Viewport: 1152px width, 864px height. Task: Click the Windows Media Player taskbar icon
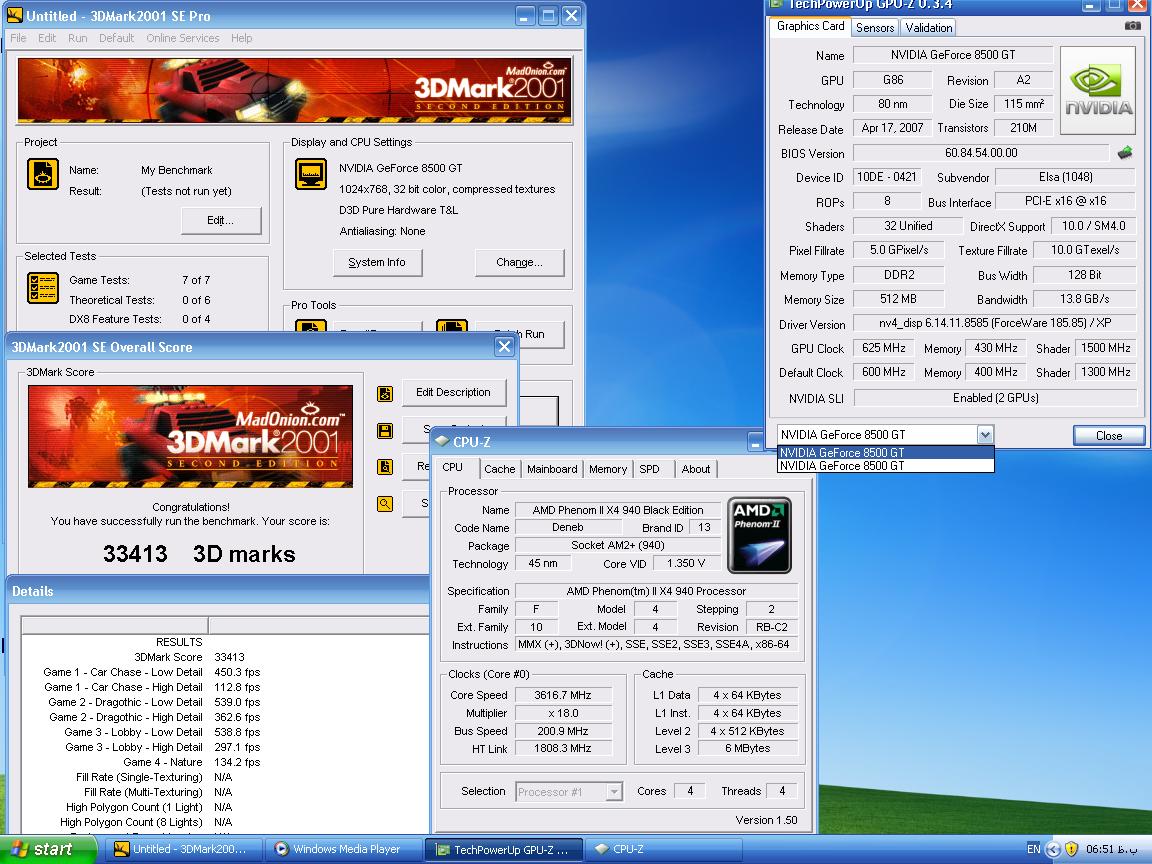281,849
